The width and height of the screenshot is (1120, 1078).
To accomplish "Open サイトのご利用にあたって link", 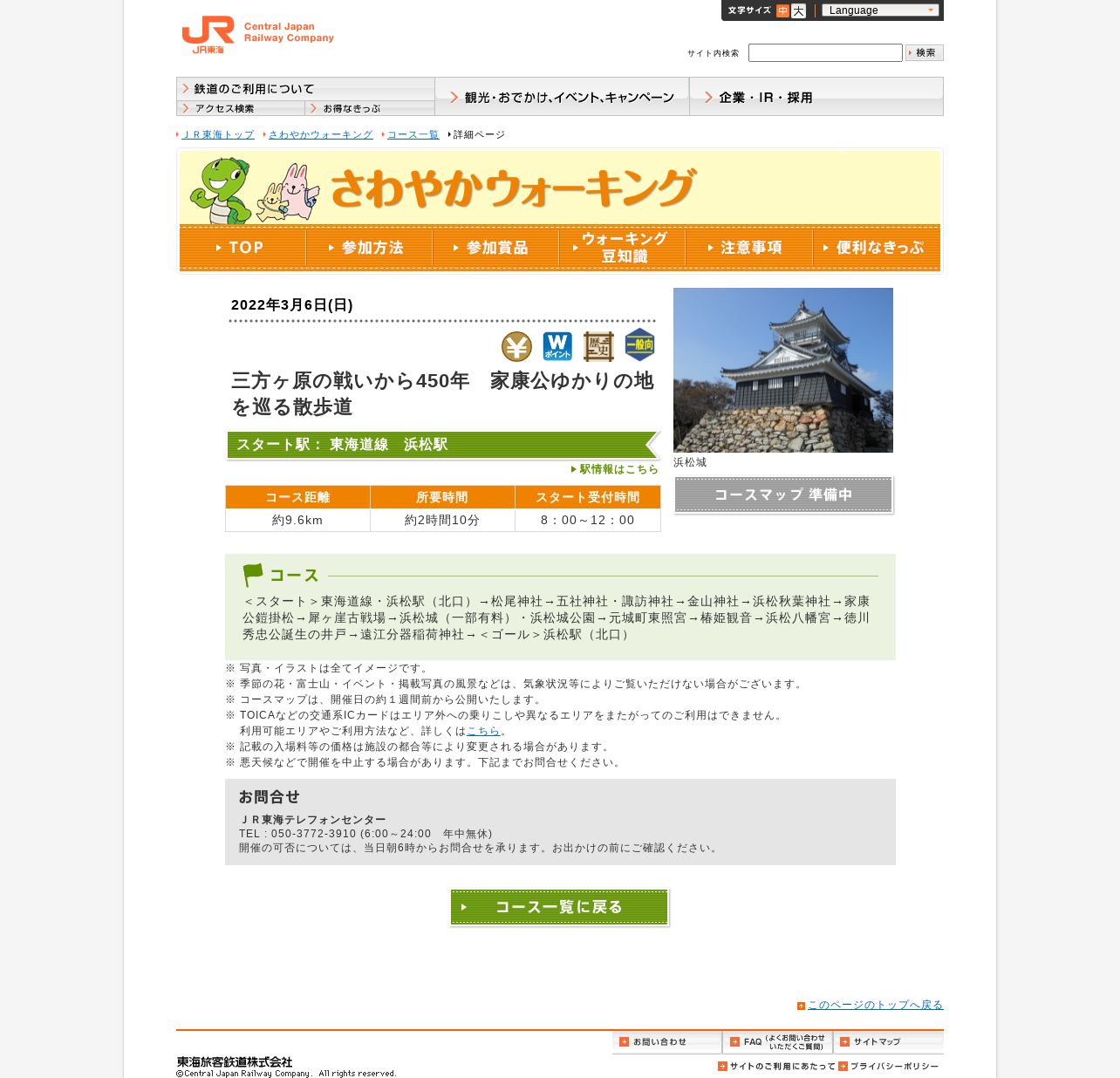I will pos(775,1066).
